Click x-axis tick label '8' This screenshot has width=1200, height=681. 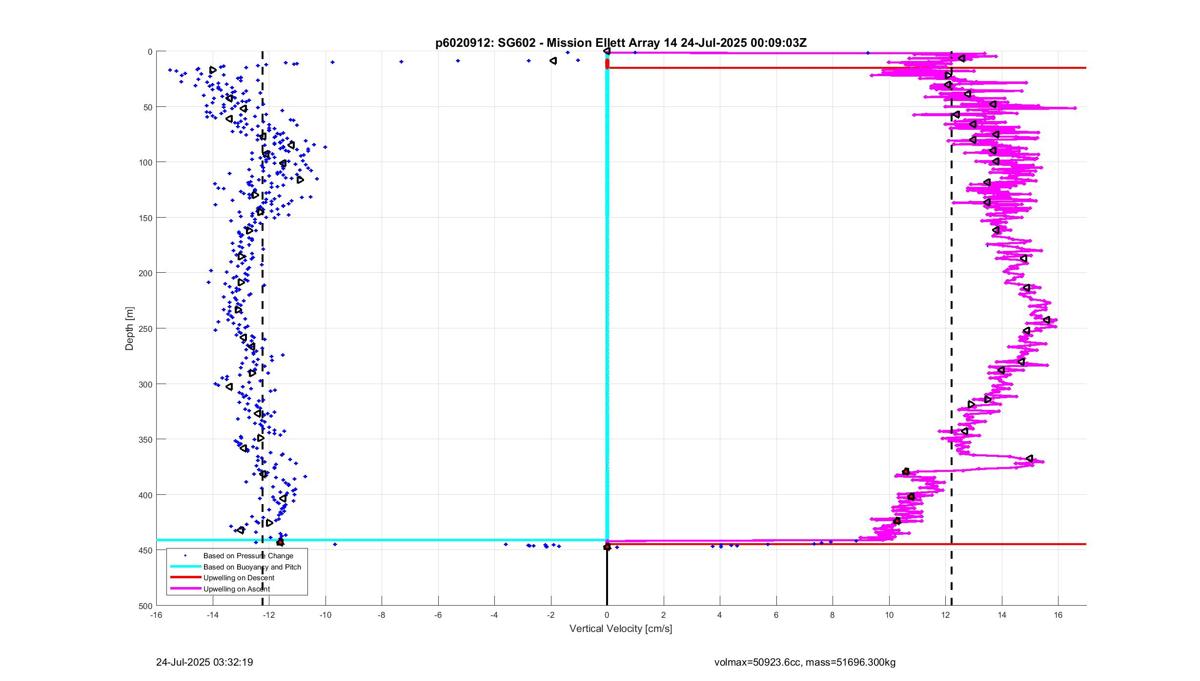(833, 615)
